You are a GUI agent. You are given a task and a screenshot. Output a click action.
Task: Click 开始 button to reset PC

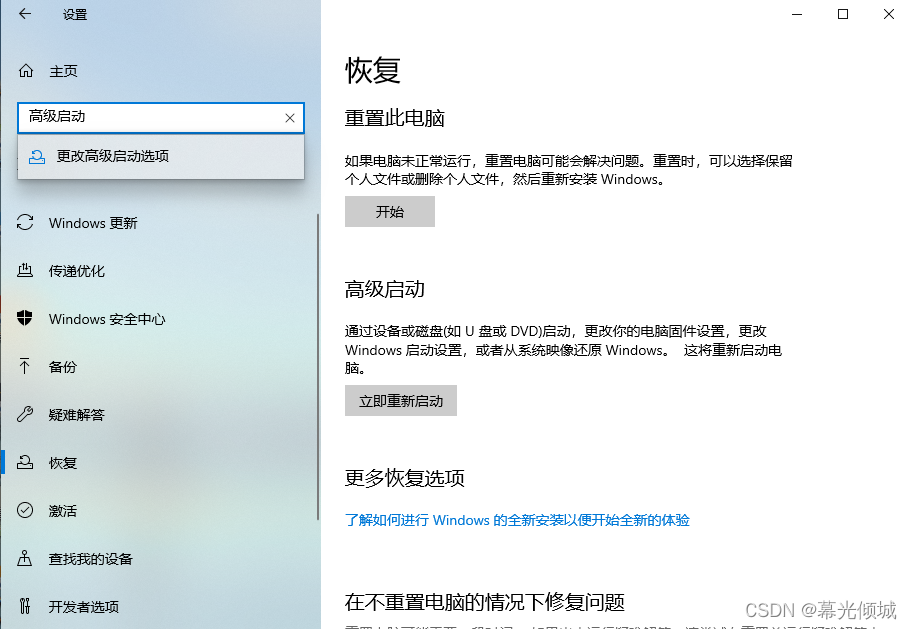[x=390, y=211]
